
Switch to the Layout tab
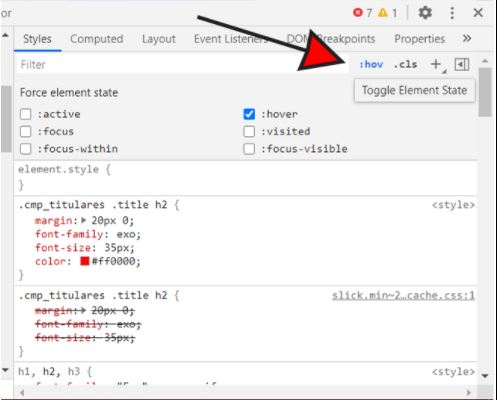[x=159, y=39]
